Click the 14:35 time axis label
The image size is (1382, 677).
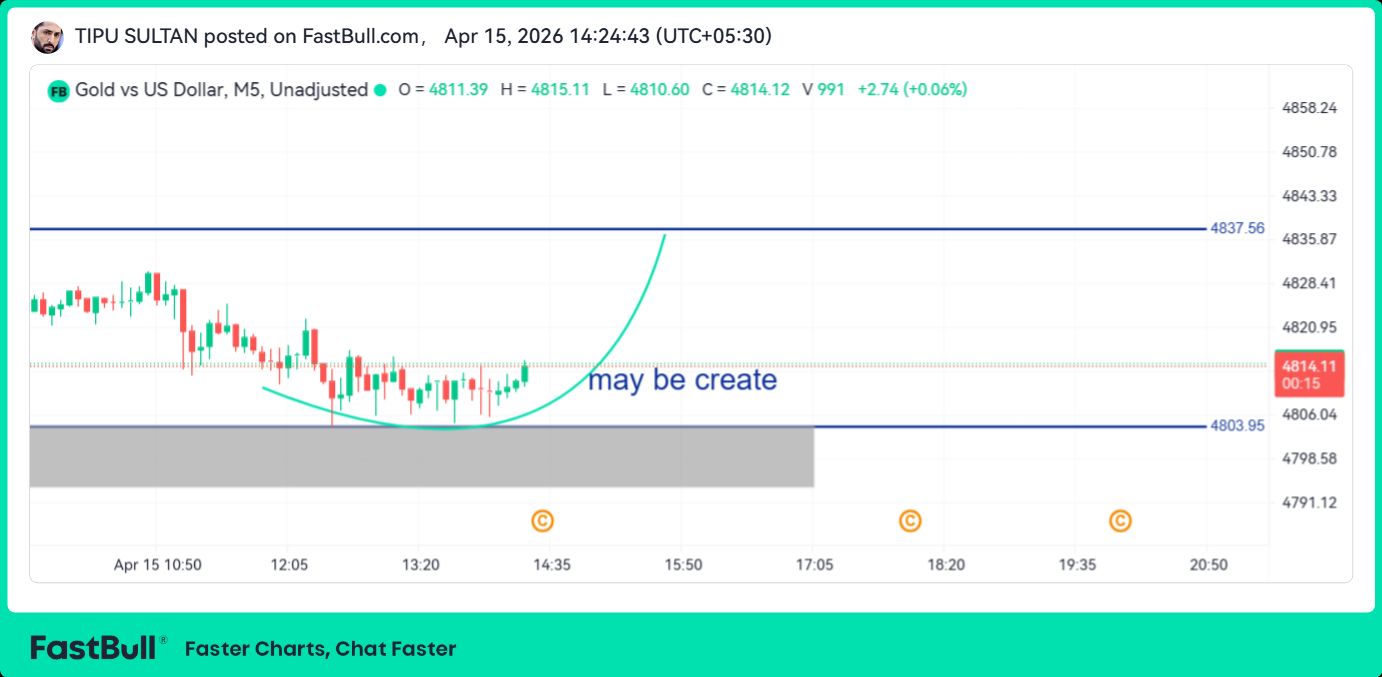pyautogui.click(x=552, y=565)
